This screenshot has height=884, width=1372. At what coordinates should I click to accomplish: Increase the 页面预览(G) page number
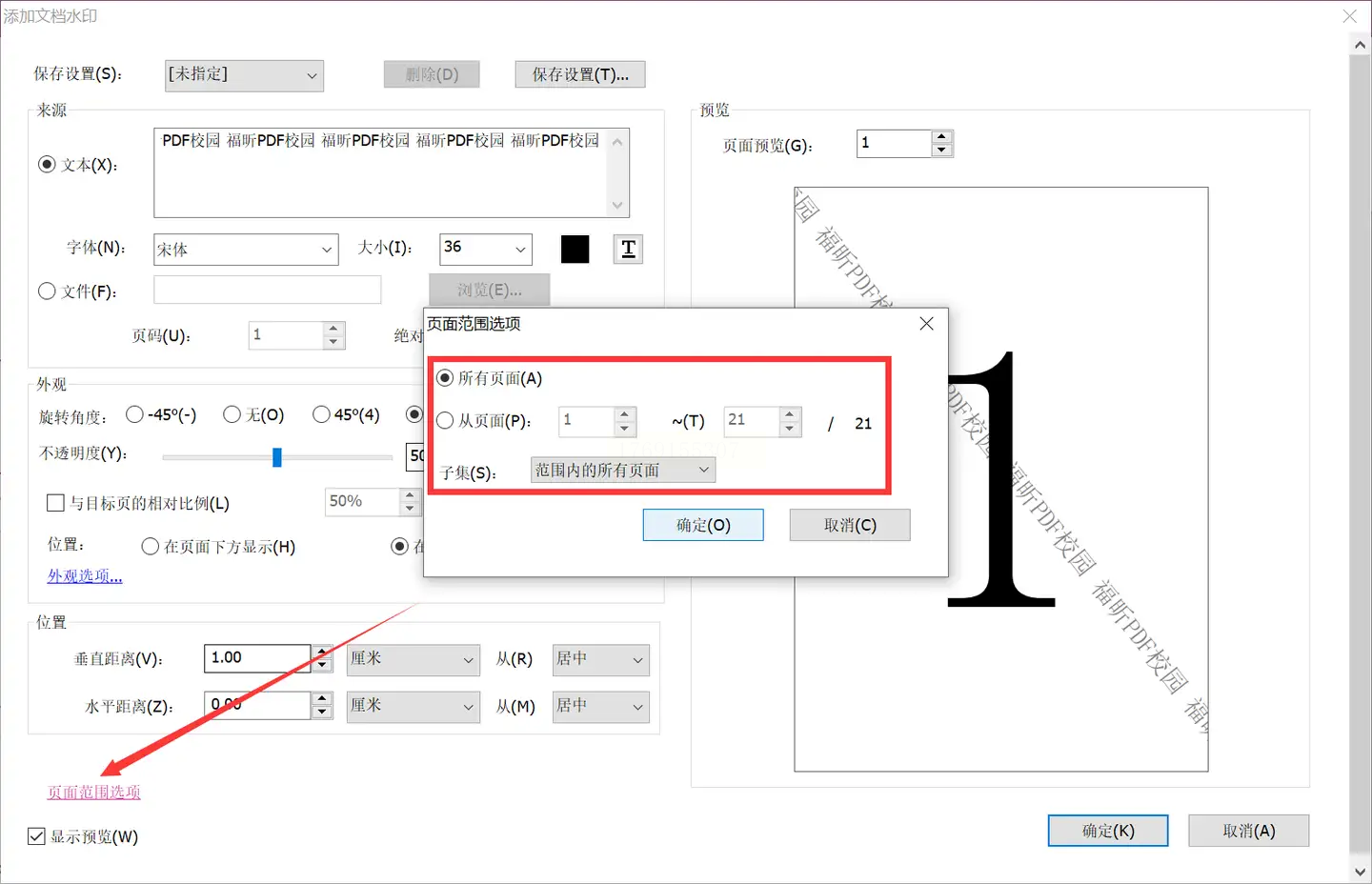942,137
